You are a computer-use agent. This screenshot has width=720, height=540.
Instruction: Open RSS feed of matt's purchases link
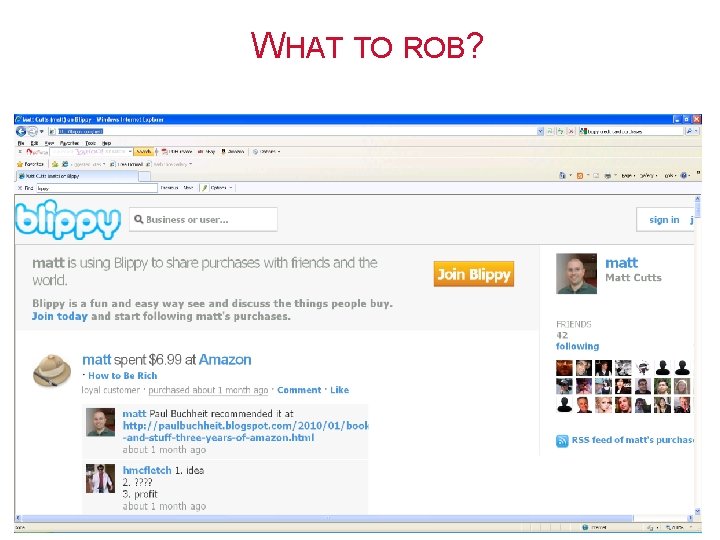[x=632, y=440]
